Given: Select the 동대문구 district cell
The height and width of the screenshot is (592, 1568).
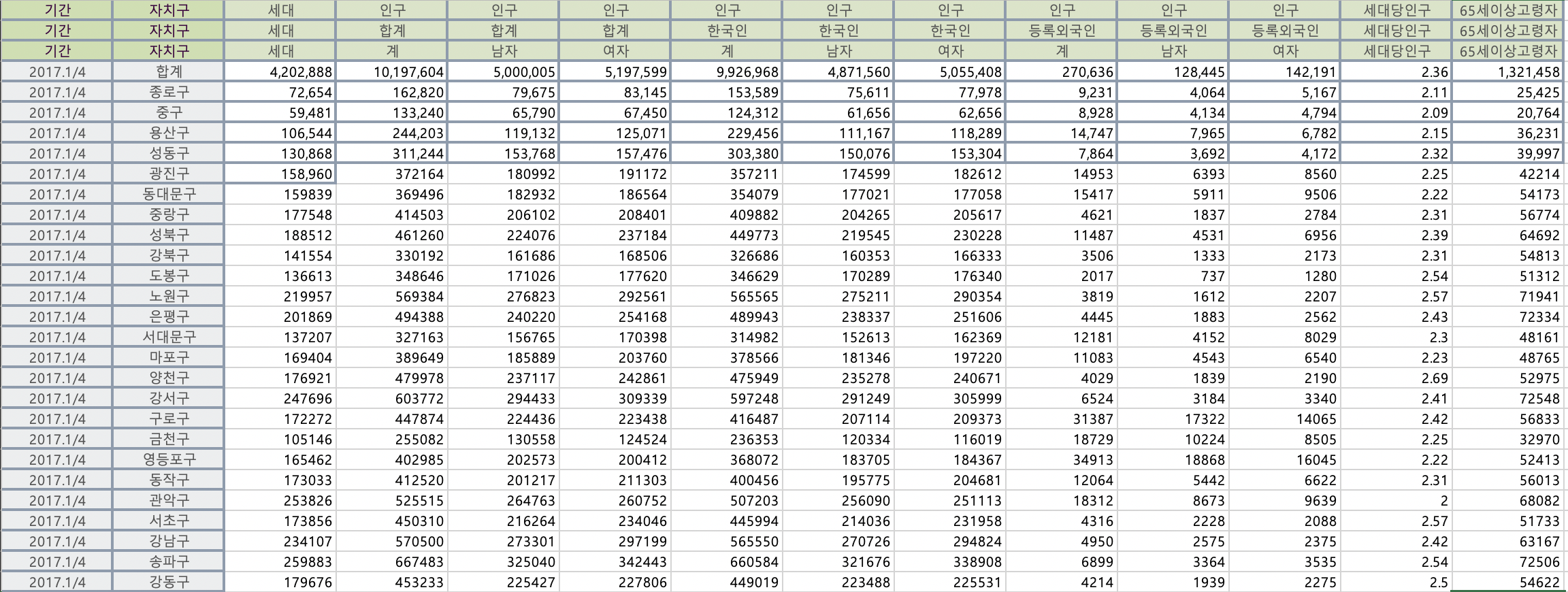Looking at the screenshot, I should [168, 194].
